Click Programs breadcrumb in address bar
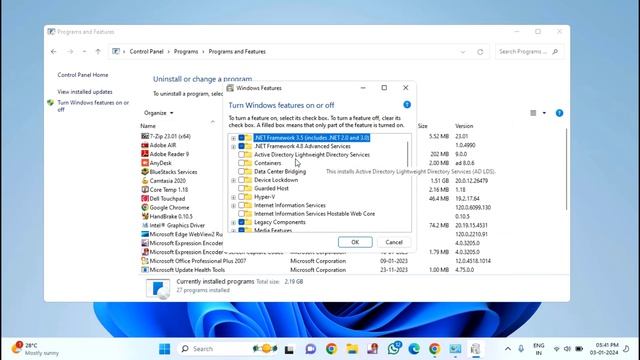This screenshot has width=640, height=360. click(x=186, y=52)
